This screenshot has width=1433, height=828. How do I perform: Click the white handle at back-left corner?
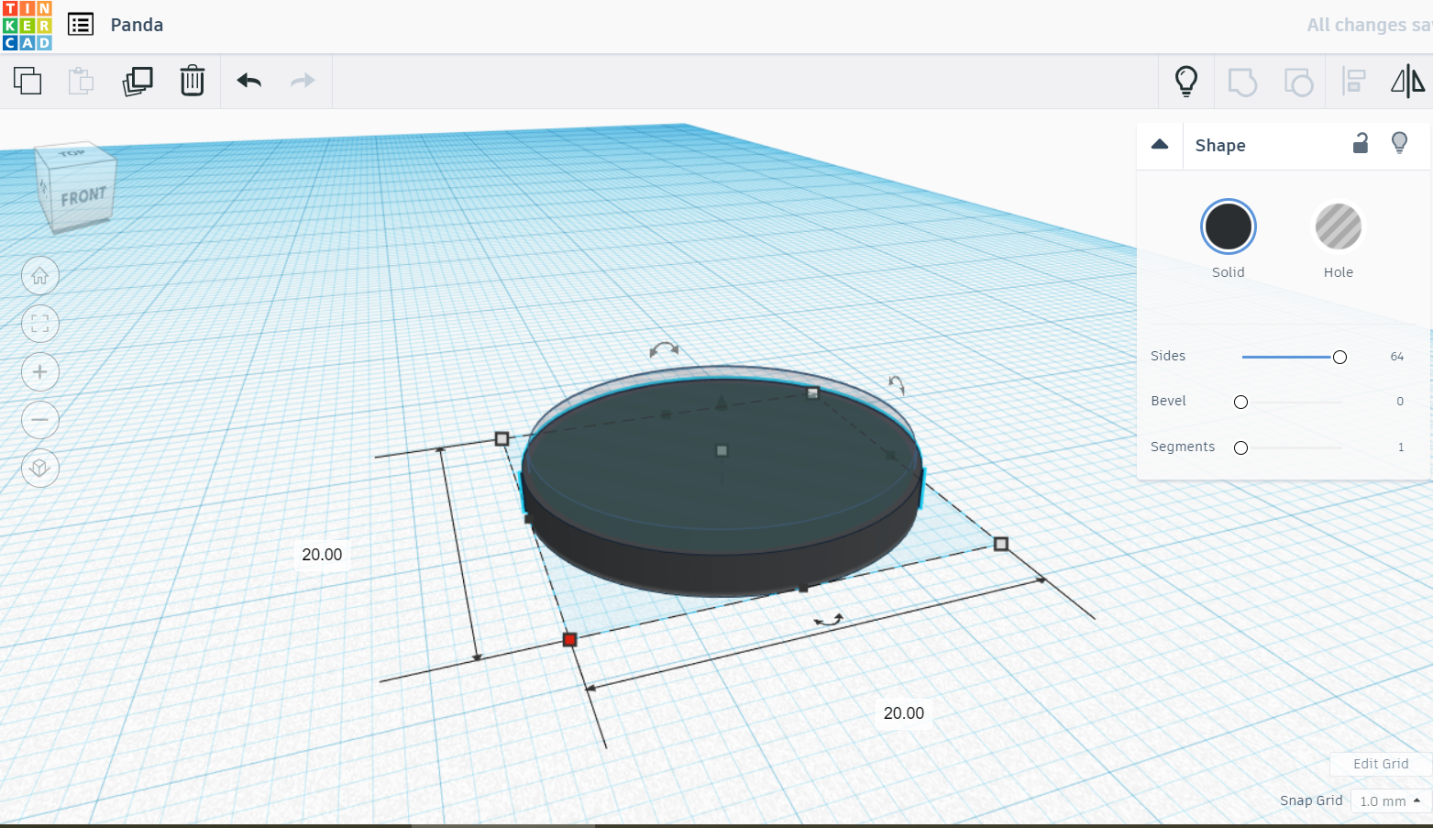tap(502, 438)
